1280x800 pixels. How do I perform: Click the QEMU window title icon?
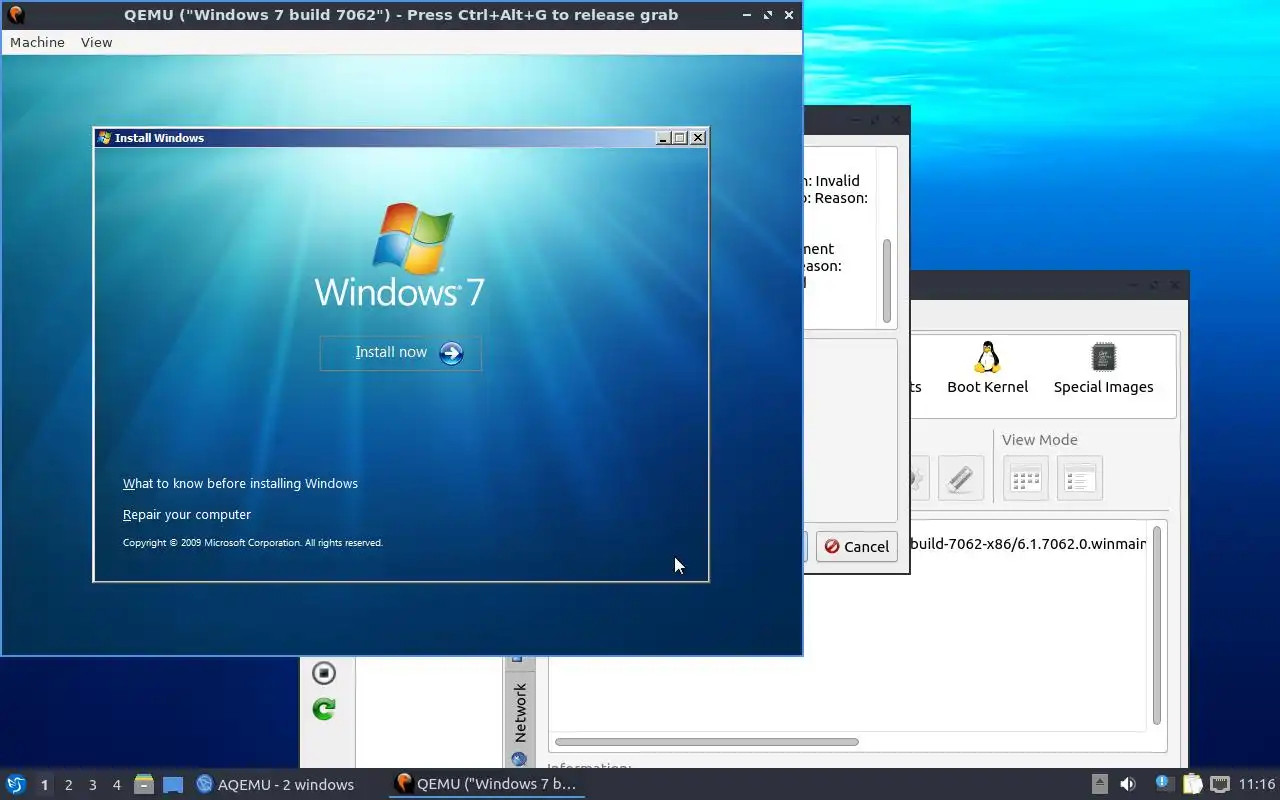[16, 15]
